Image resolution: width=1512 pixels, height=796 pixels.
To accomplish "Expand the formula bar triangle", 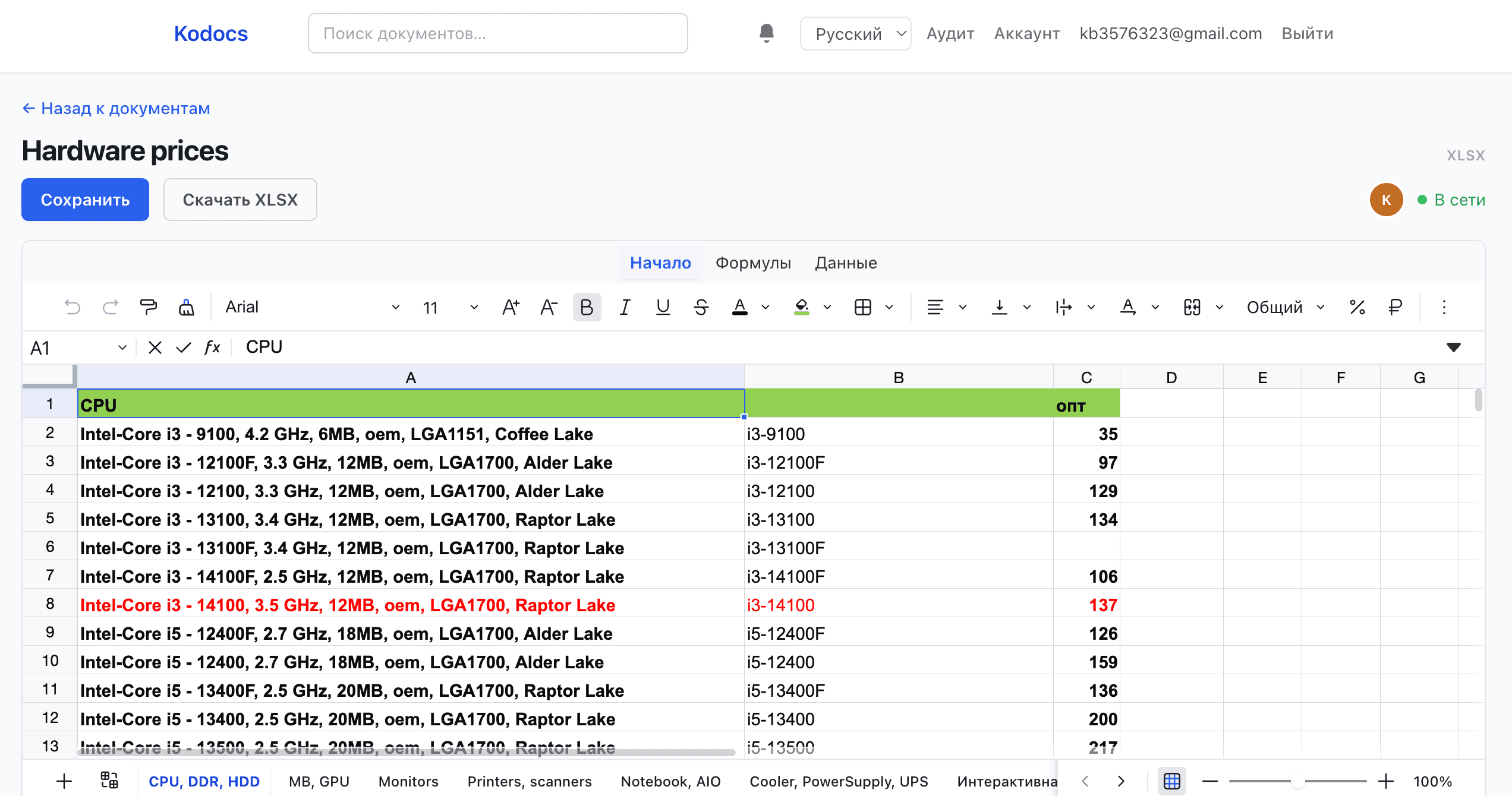I will pos(1454,348).
